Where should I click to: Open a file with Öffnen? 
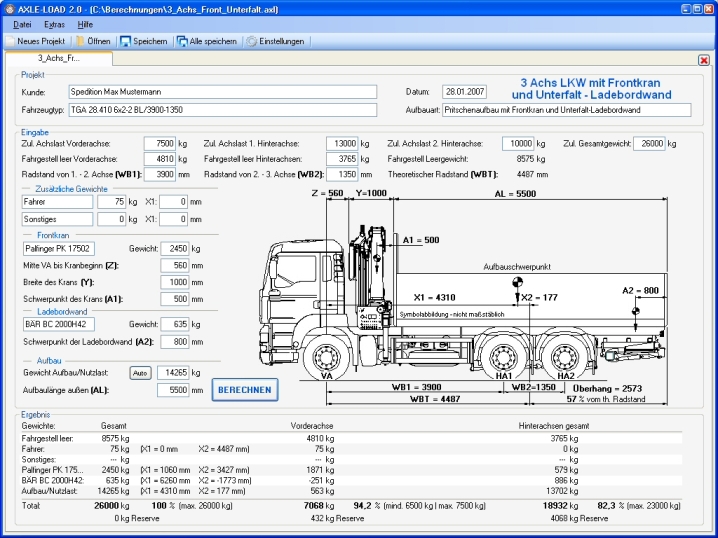click(x=92, y=41)
